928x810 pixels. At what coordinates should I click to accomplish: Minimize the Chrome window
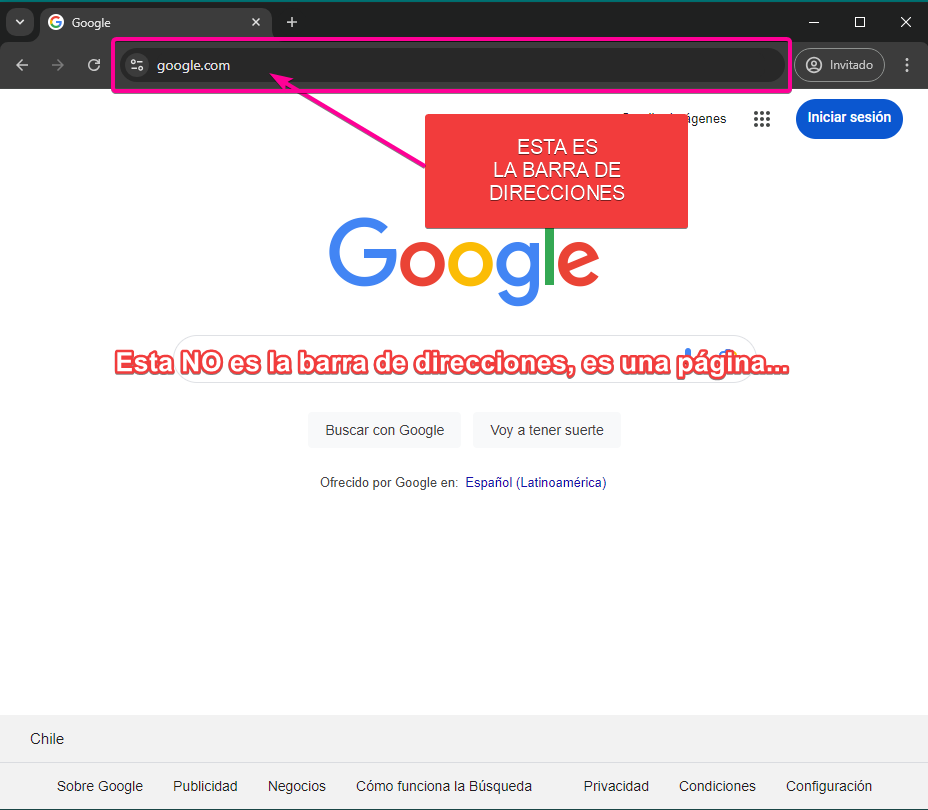coord(814,22)
